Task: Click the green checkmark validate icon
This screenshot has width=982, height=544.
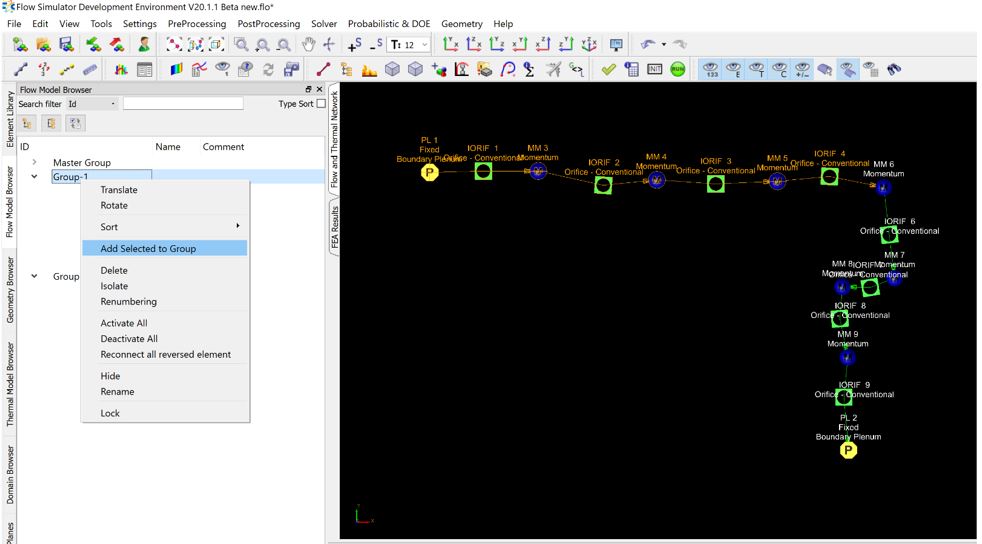Action: click(x=608, y=69)
